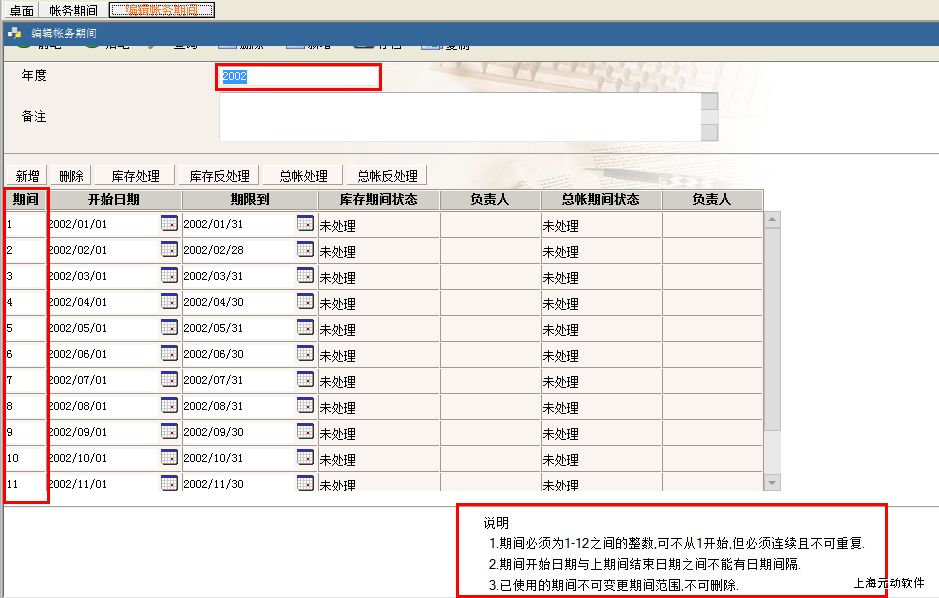The height and width of the screenshot is (598, 939).
Task: Click the 新增 button above the table
Action: pyautogui.click(x=27, y=176)
